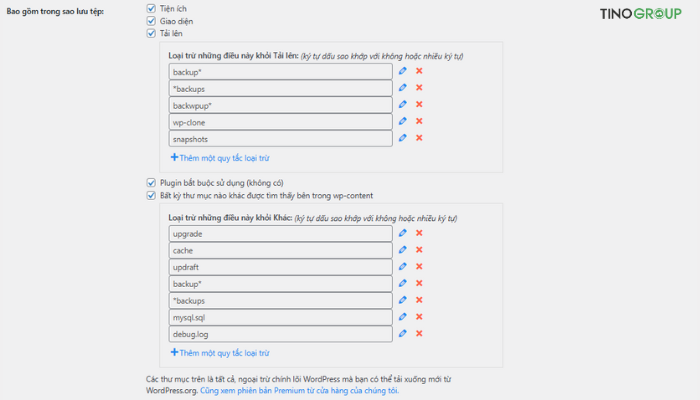Click the wp-clone rule text field

(280, 122)
